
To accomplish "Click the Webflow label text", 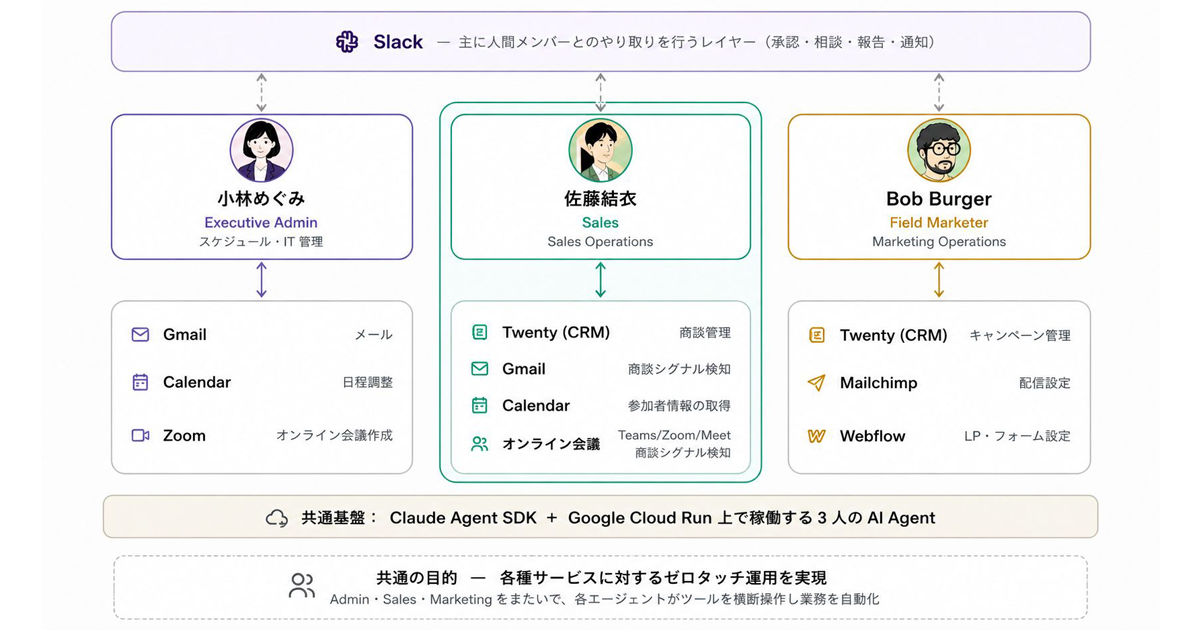I will 873,436.
